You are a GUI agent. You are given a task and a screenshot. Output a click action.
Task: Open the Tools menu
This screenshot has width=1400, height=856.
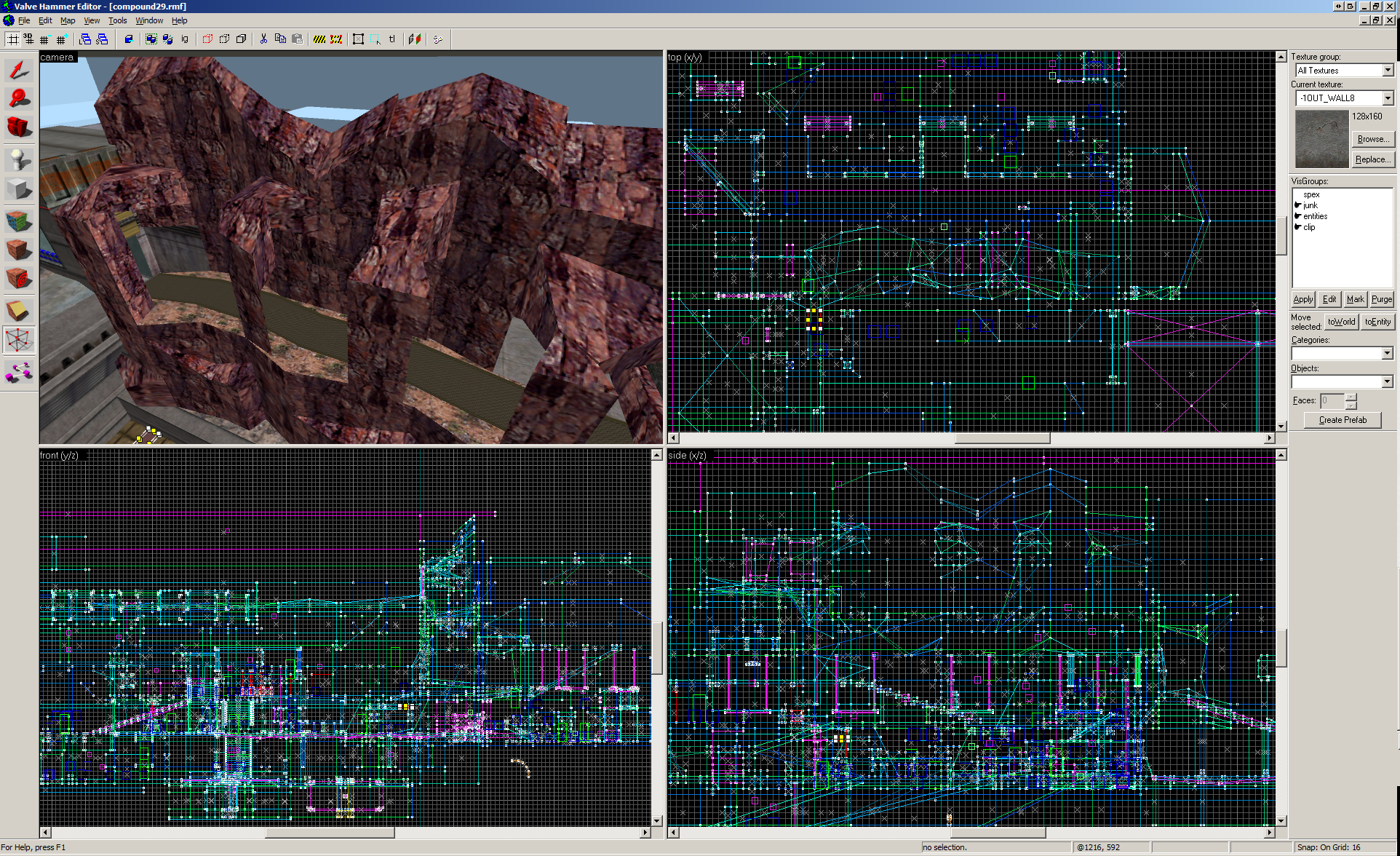pyautogui.click(x=117, y=20)
